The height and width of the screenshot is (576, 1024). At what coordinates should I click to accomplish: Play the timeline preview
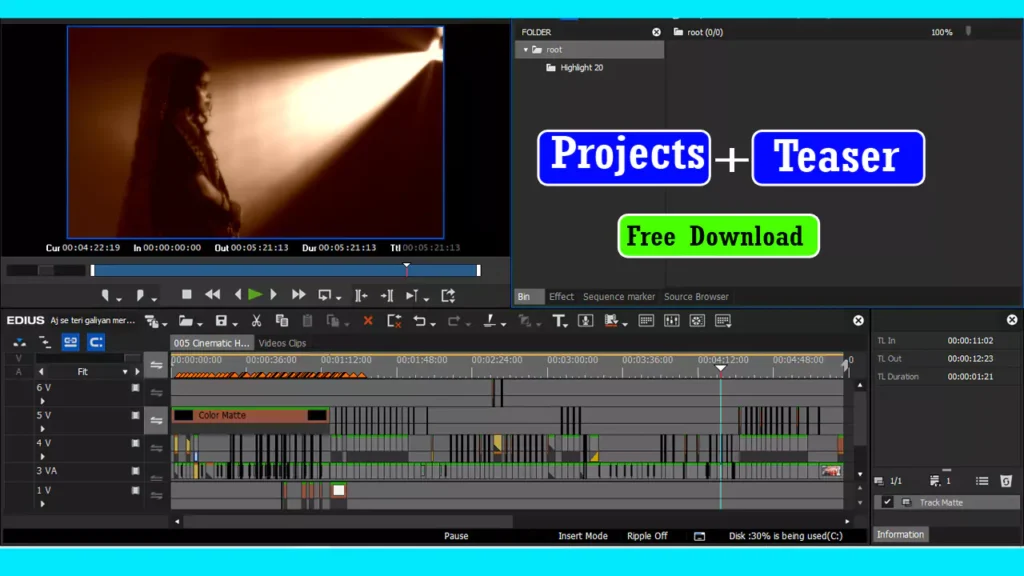255,295
